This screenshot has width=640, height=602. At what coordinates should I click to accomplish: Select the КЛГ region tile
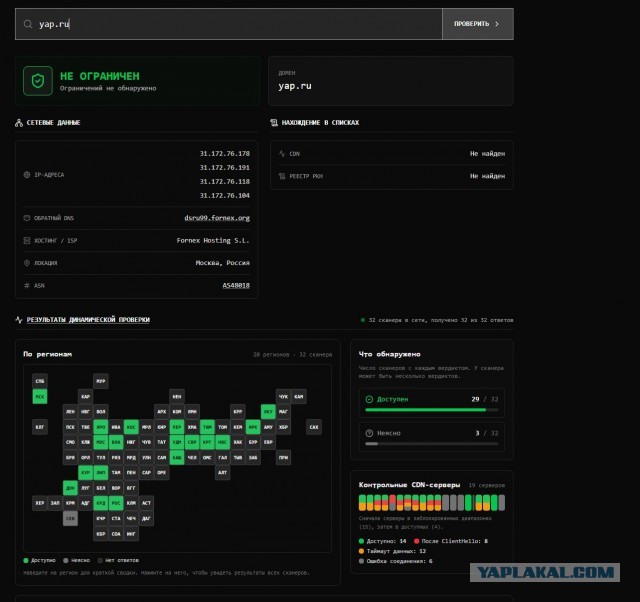[40, 427]
